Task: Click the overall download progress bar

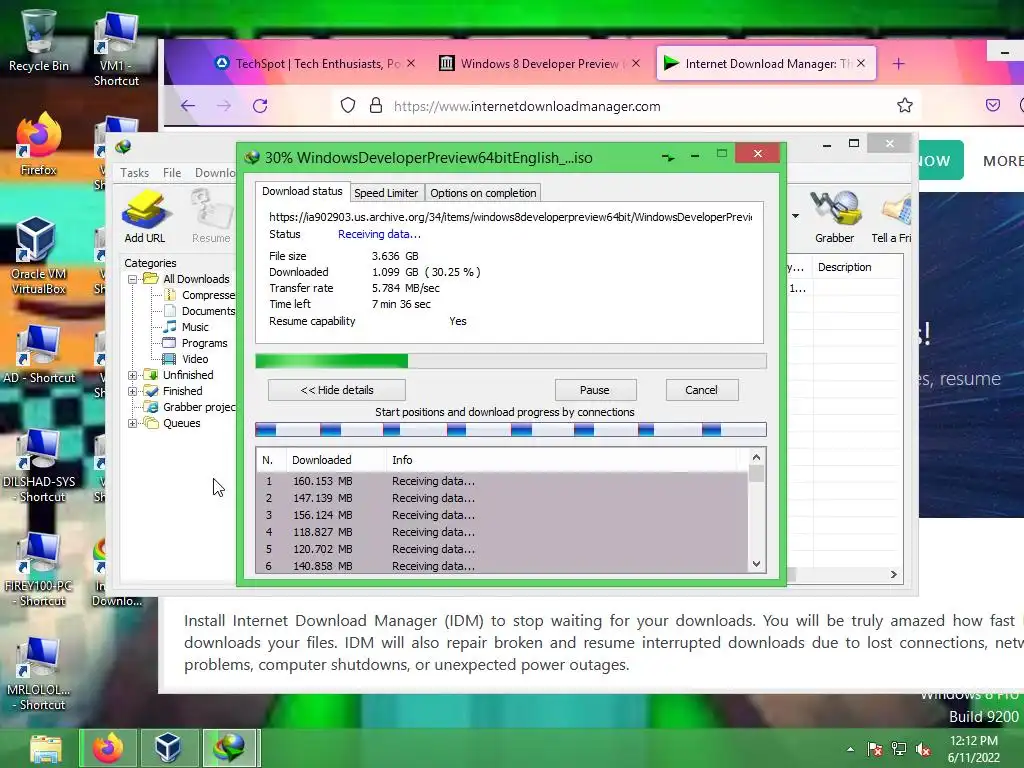Action: [x=511, y=360]
